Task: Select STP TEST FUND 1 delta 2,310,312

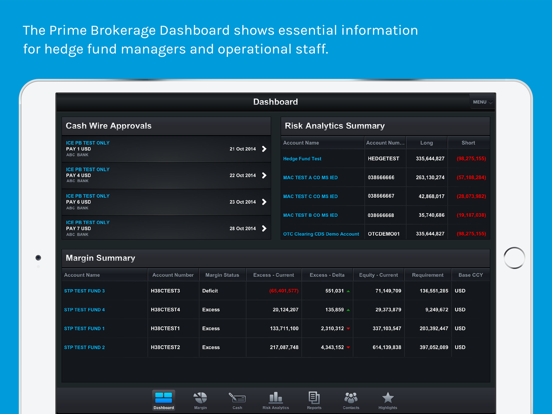Action: pyautogui.click(x=332, y=328)
